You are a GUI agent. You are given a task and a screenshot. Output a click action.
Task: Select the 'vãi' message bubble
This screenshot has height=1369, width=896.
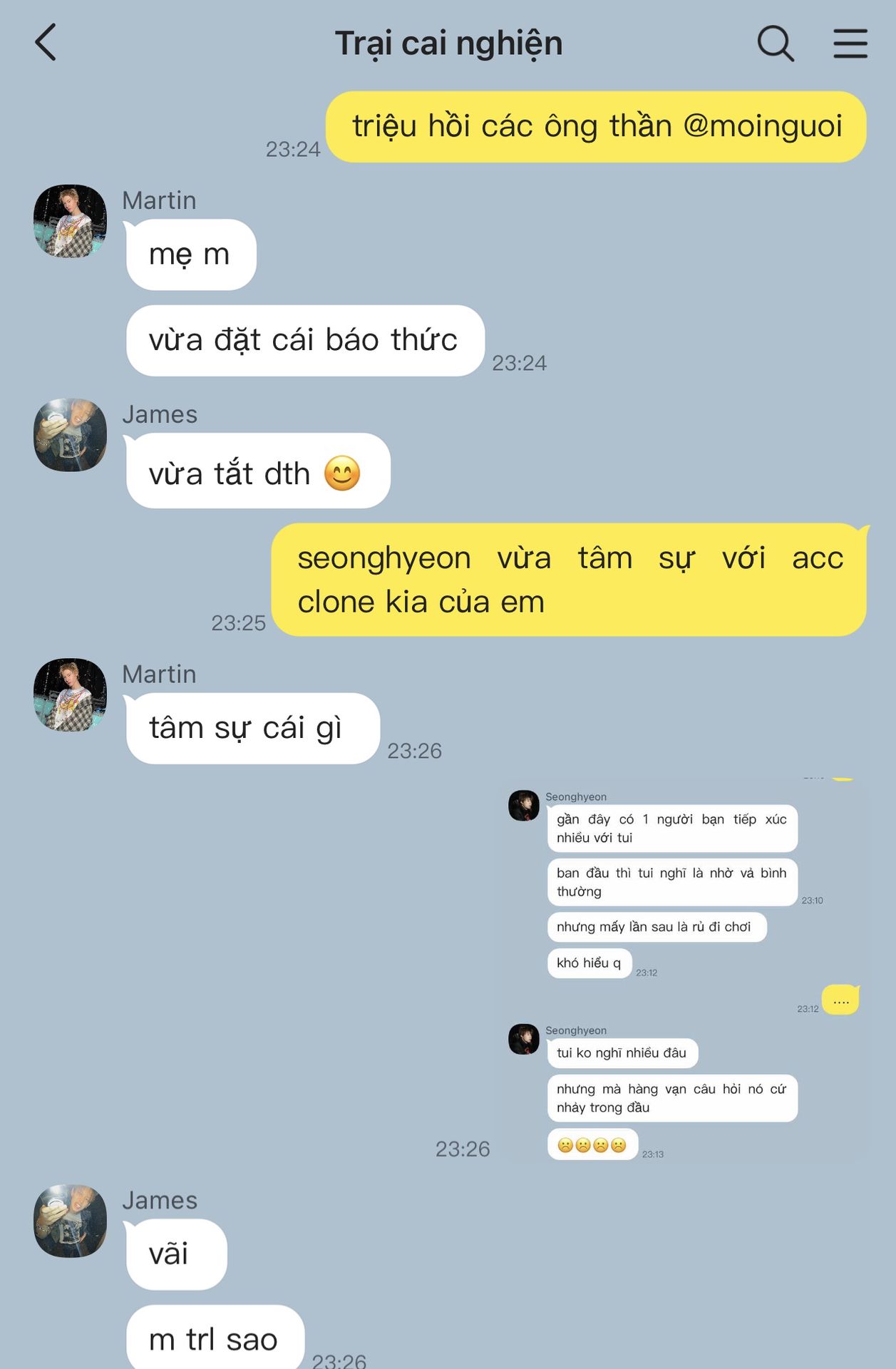click(176, 1254)
